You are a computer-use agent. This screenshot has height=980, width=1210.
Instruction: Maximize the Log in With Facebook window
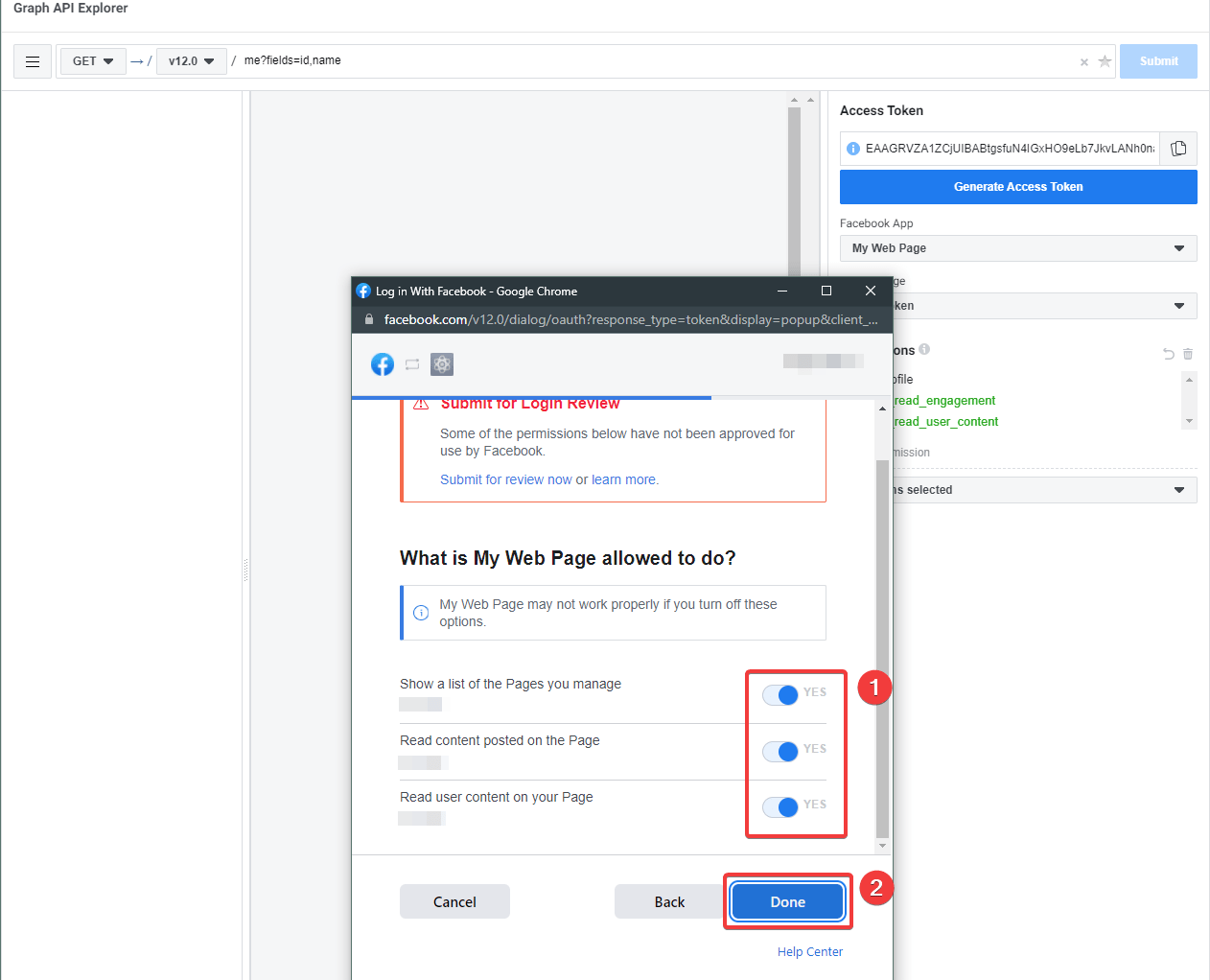tap(826, 291)
